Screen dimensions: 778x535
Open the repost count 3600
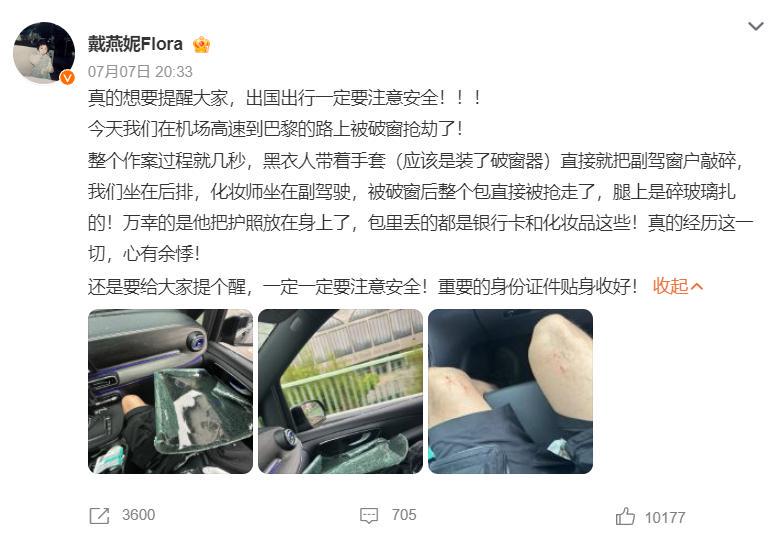tap(138, 515)
